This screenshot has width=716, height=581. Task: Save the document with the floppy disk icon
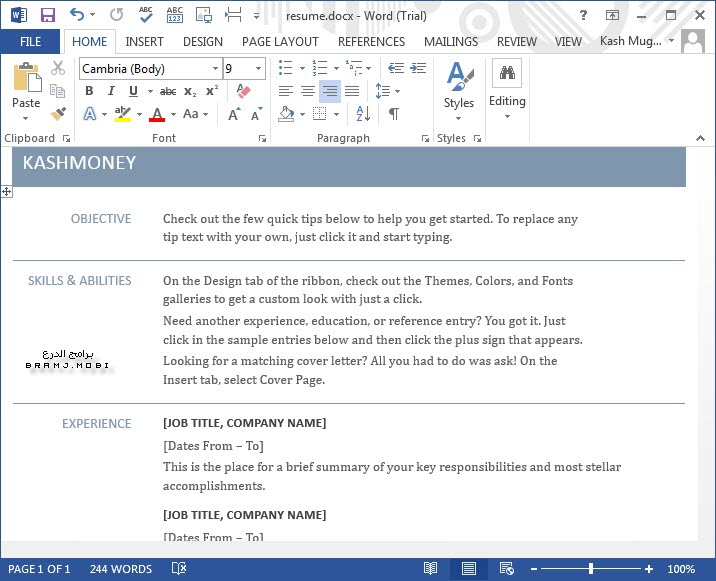click(47, 15)
